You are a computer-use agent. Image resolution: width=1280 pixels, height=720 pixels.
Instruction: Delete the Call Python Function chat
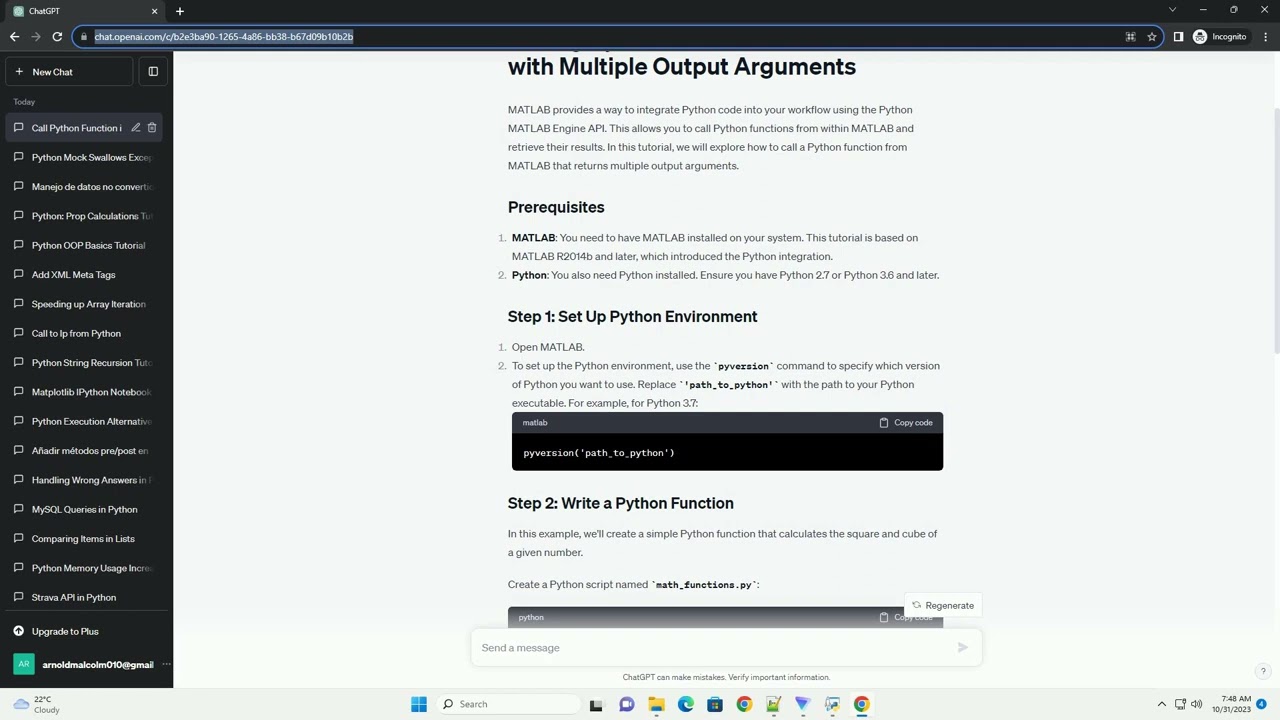152,128
